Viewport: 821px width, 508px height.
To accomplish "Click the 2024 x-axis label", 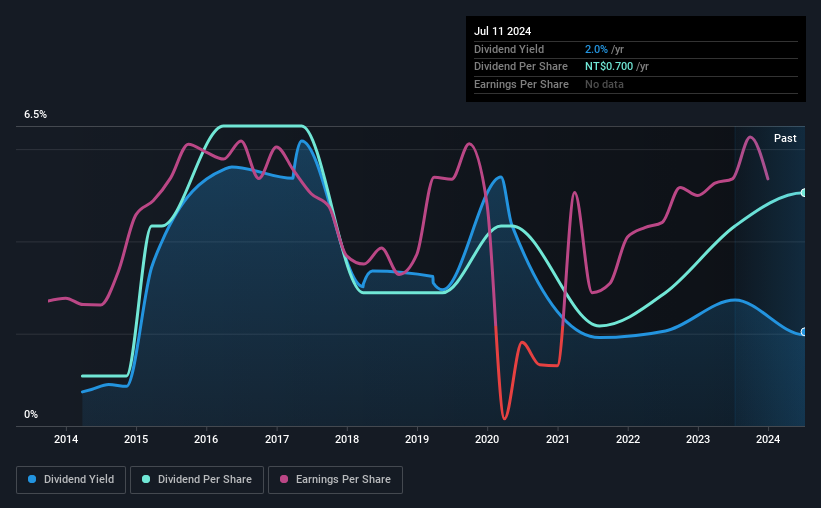I will tap(768, 439).
